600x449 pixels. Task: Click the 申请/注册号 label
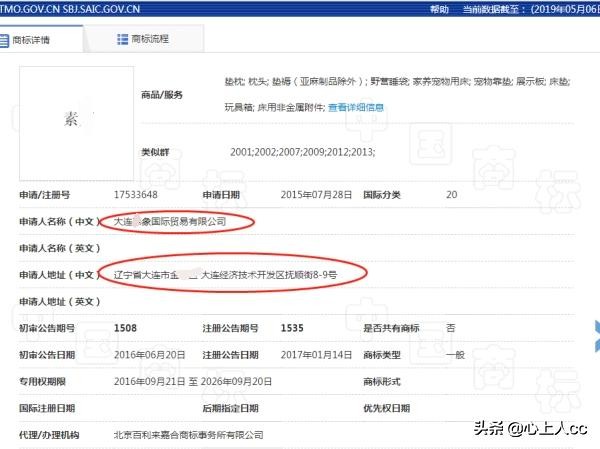tap(45, 195)
